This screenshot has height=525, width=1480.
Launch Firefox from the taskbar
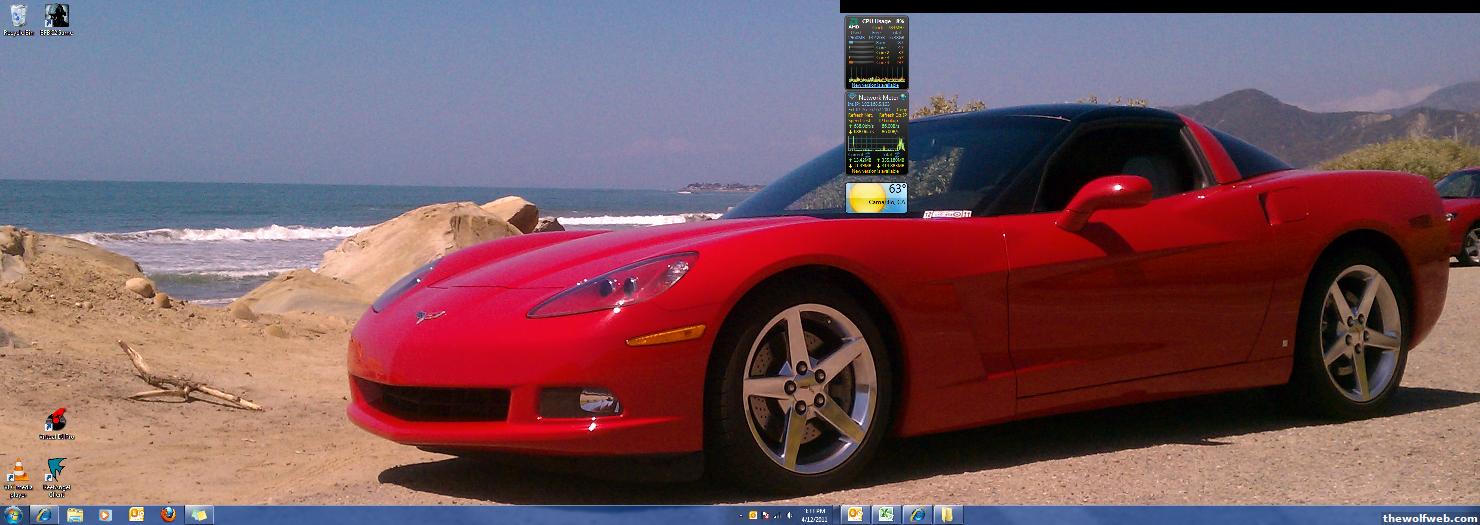click(168, 515)
